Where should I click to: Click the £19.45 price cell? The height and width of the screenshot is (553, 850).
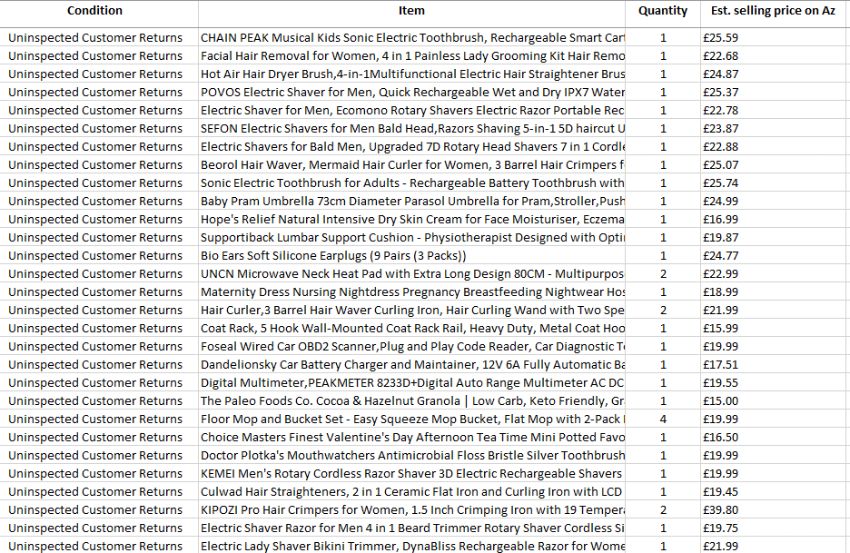775,492
